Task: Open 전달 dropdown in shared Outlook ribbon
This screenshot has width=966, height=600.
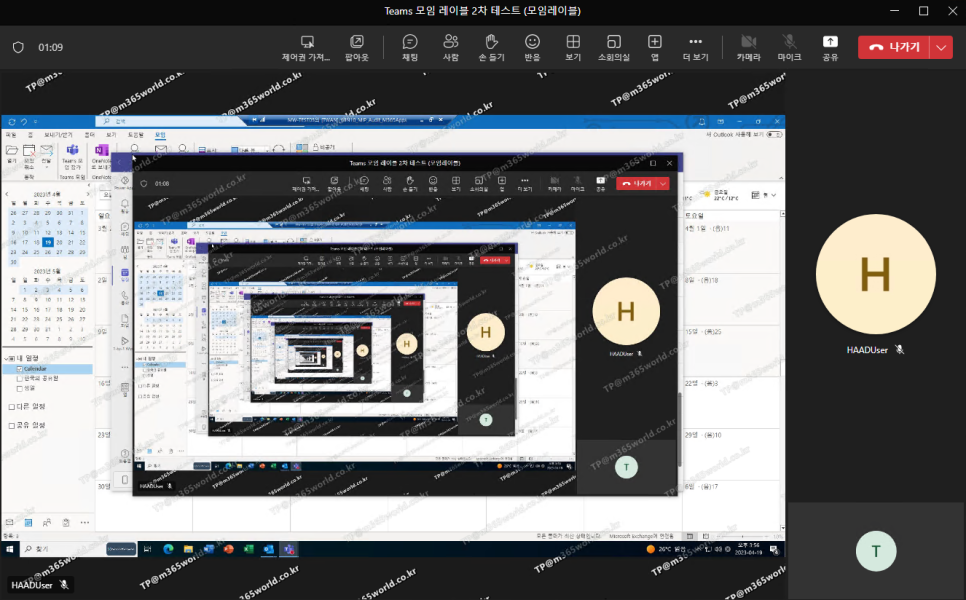Action: (47, 166)
